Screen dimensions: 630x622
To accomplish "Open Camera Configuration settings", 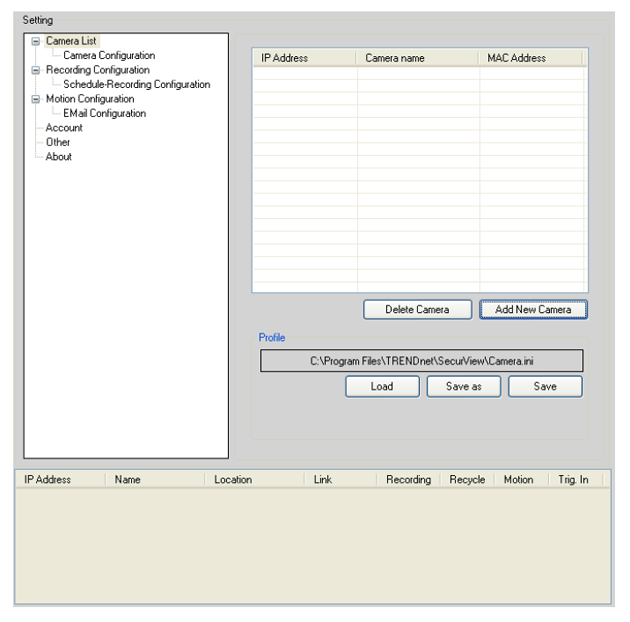I will coord(109,56).
